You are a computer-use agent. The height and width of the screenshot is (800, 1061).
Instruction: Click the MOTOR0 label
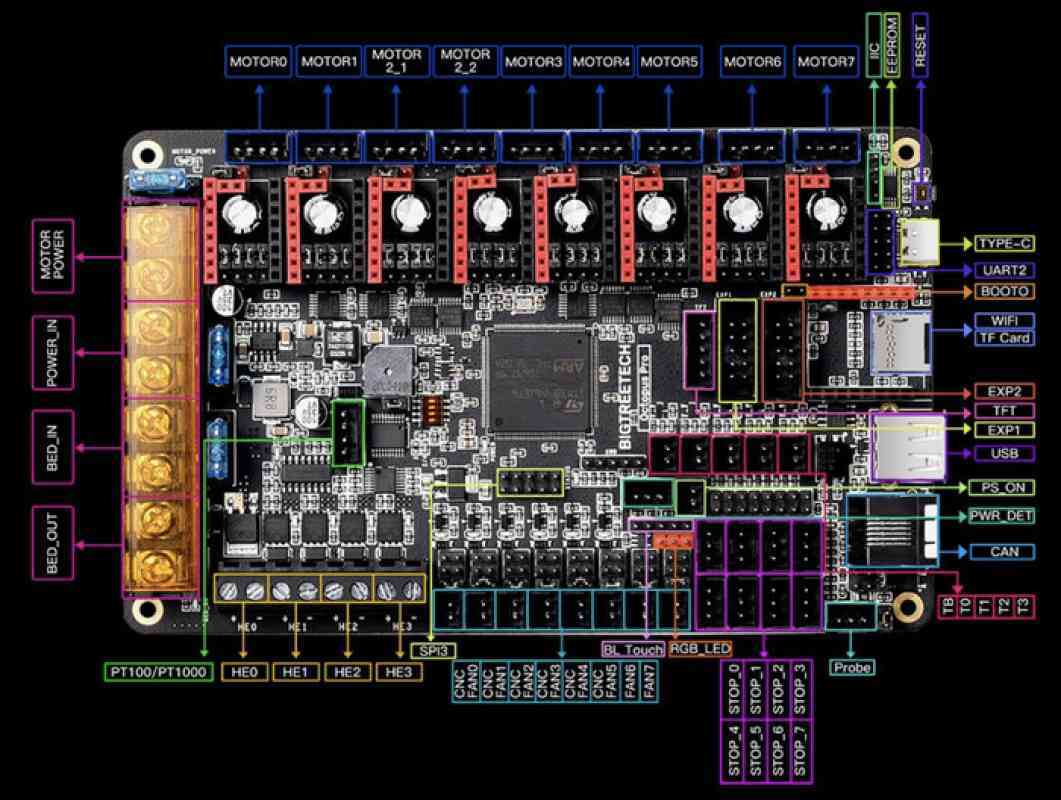click(258, 62)
